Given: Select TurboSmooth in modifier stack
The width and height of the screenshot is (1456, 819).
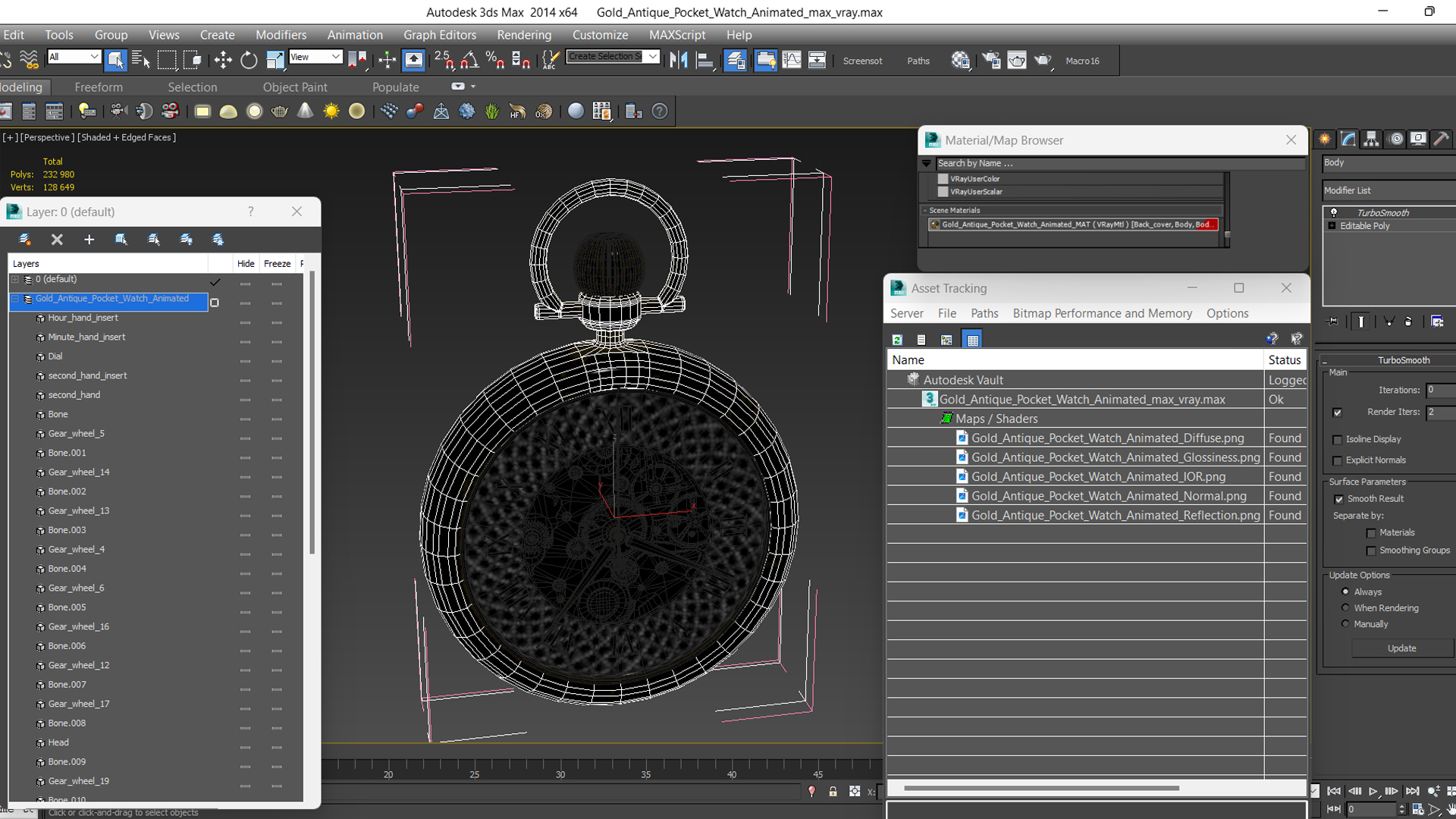Looking at the screenshot, I should pos(1383,213).
